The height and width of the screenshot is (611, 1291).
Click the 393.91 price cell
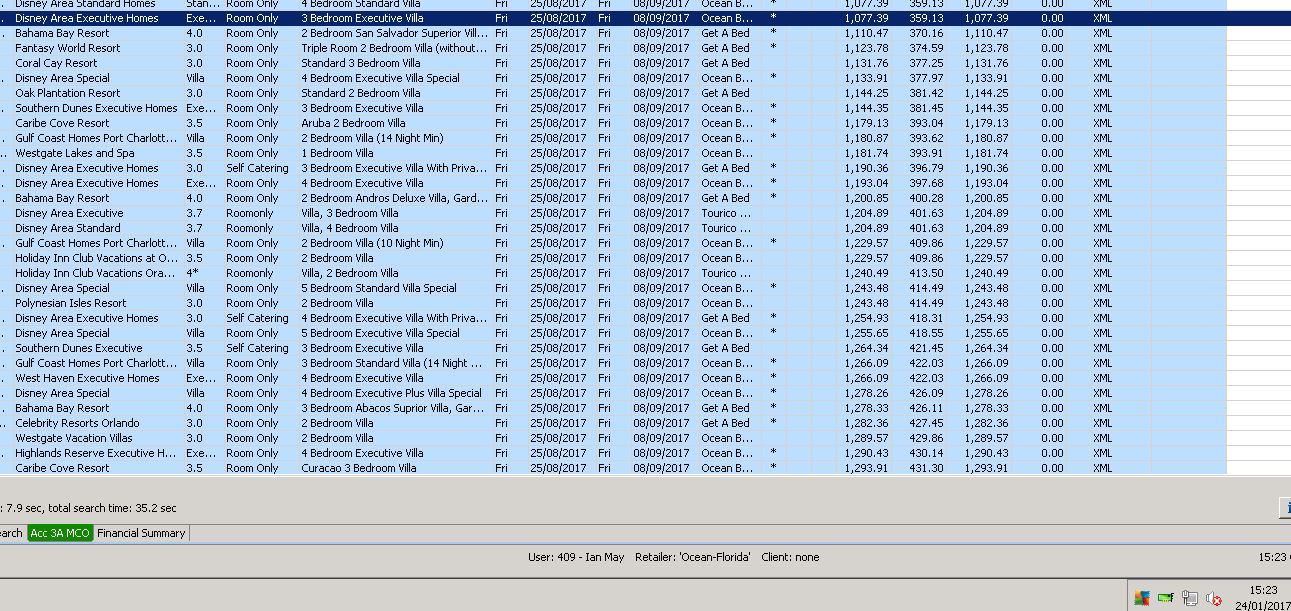pyautogui.click(x=926, y=153)
